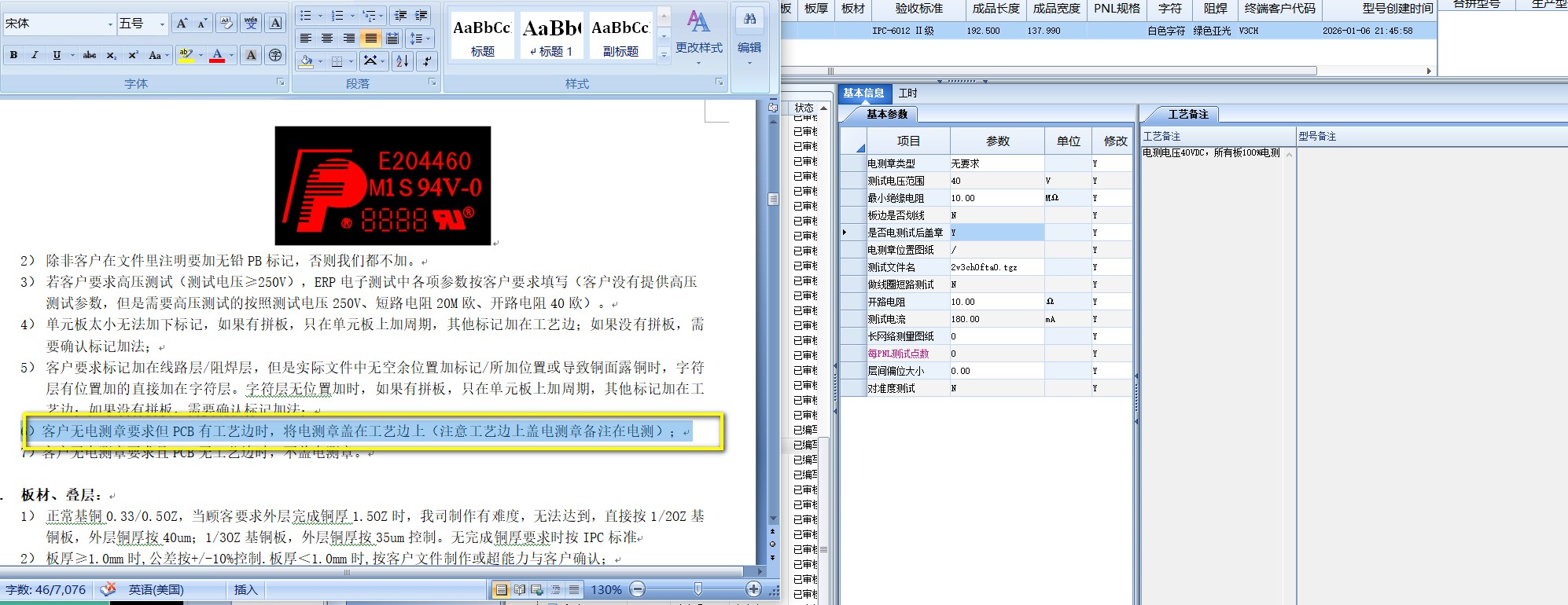Viewport: 1568px width, 605px height.
Task: Switch to Draft view
Action: 574,589
